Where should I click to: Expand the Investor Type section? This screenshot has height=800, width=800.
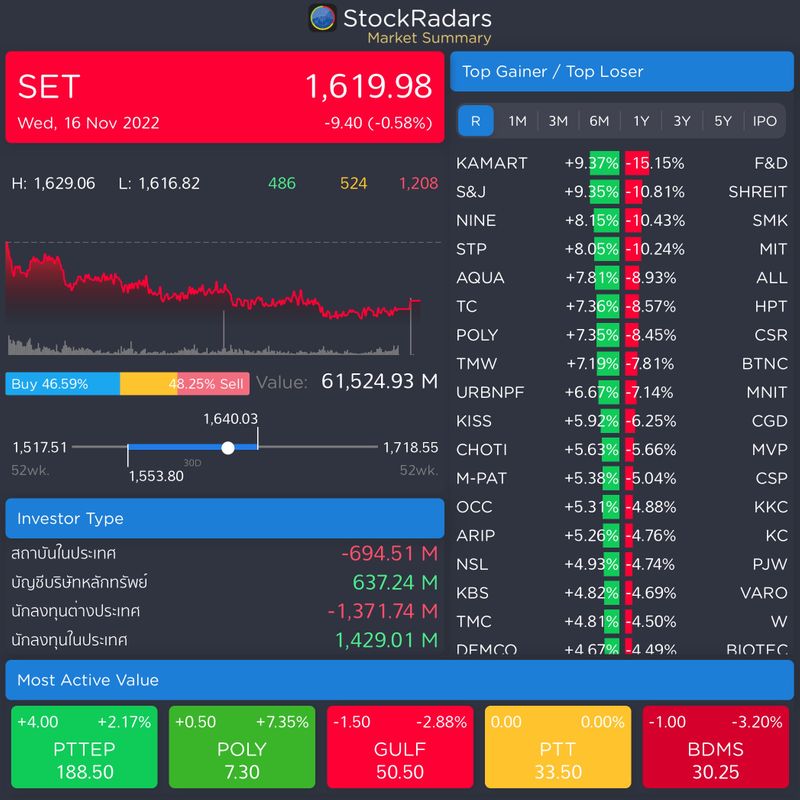click(225, 518)
